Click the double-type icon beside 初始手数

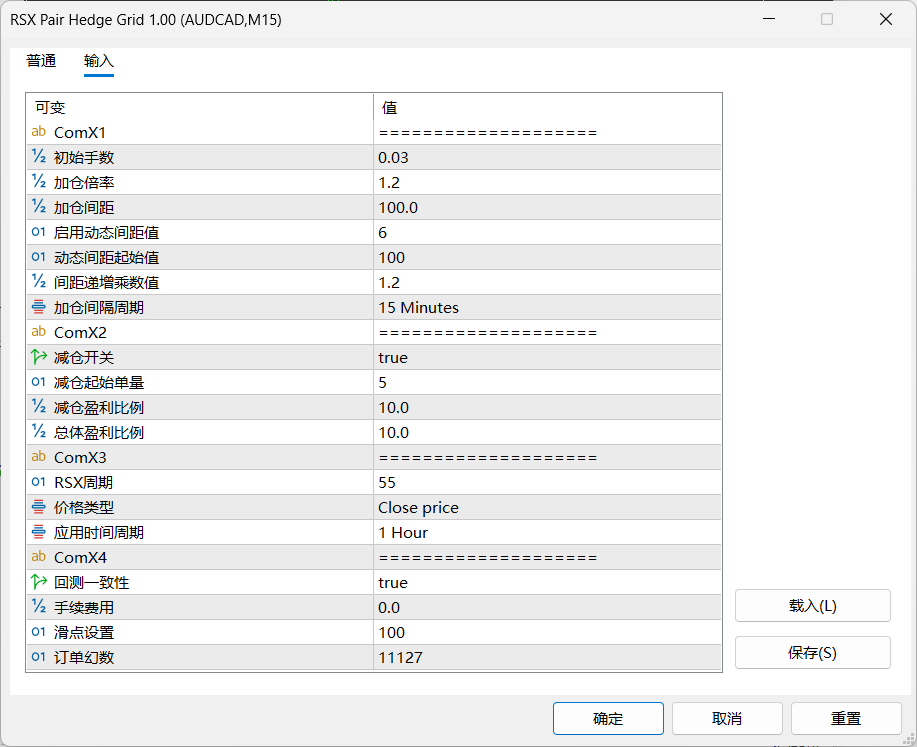point(39,157)
